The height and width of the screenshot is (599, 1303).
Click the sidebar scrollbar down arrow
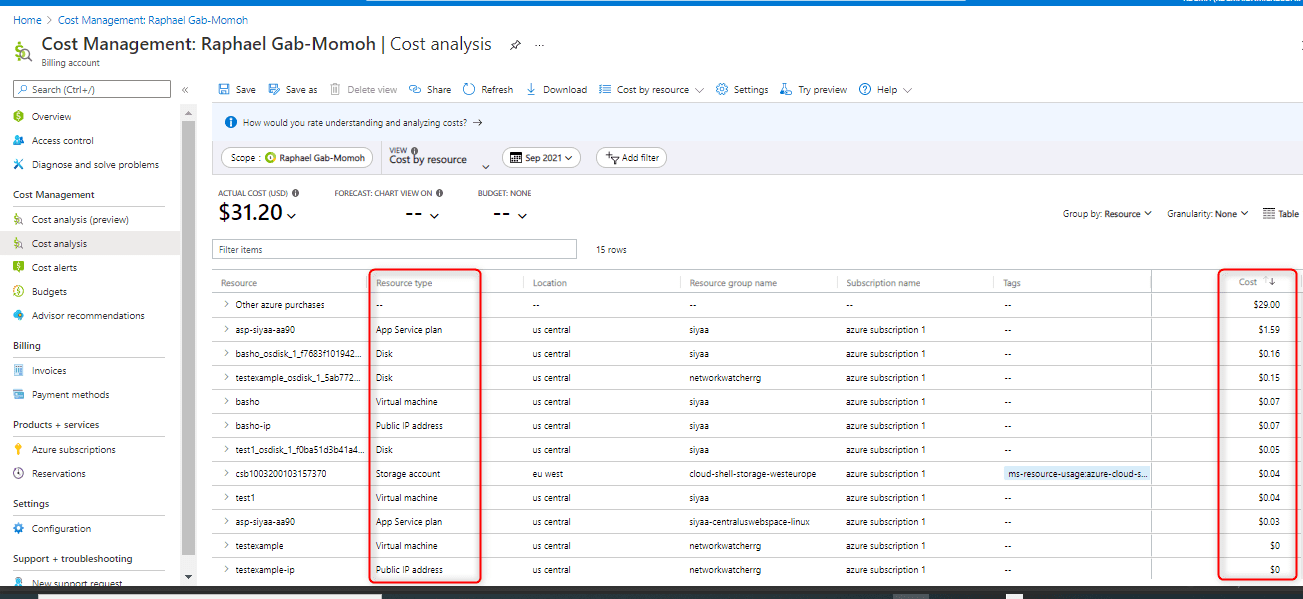(x=188, y=577)
